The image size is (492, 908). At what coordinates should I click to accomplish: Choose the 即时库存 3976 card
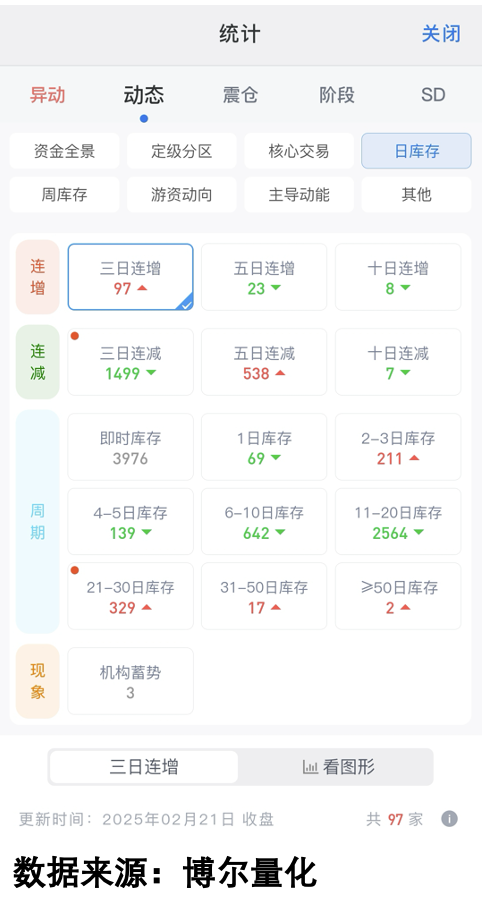[x=131, y=447]
